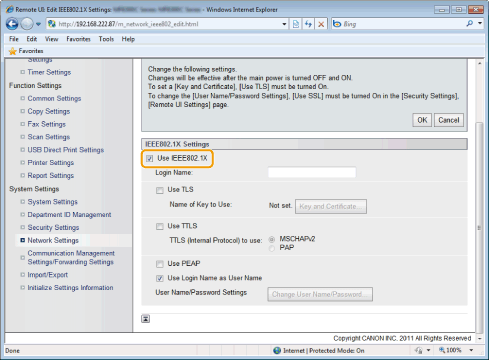This screenshot has height=360, width=489.
Task: Click the Internet Explorer title bar icon
Action: (x=9, y=9)
